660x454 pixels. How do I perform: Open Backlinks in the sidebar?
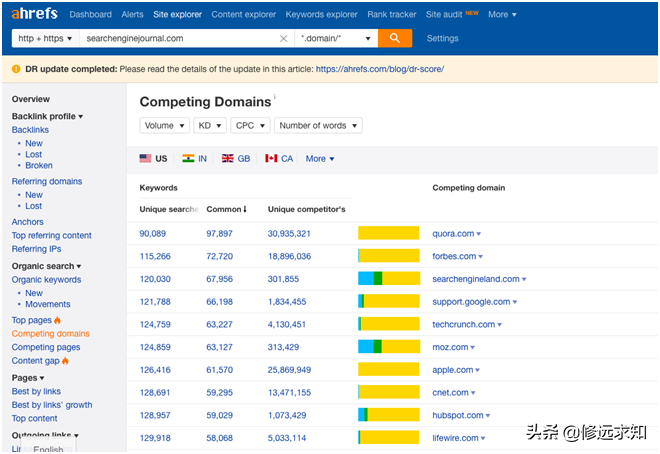30,130
